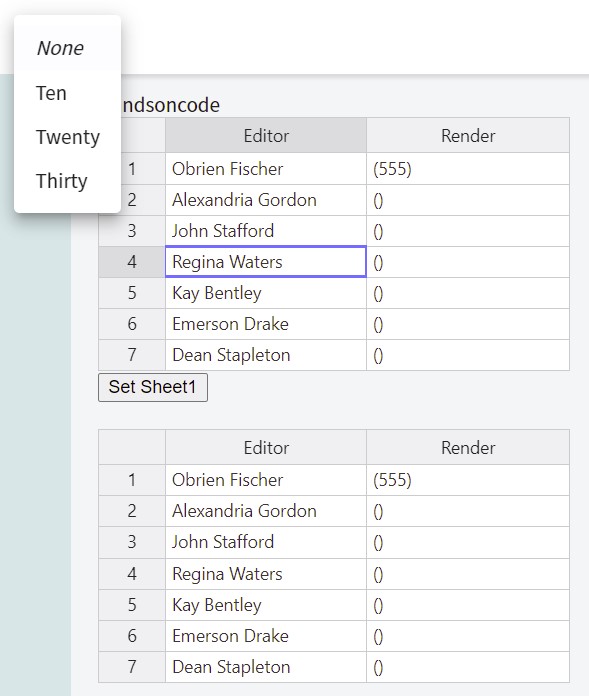Screen dimensions: 589x696
Task: Click Emerson Drake in the bottom table
Action: (x=266, y=636)
